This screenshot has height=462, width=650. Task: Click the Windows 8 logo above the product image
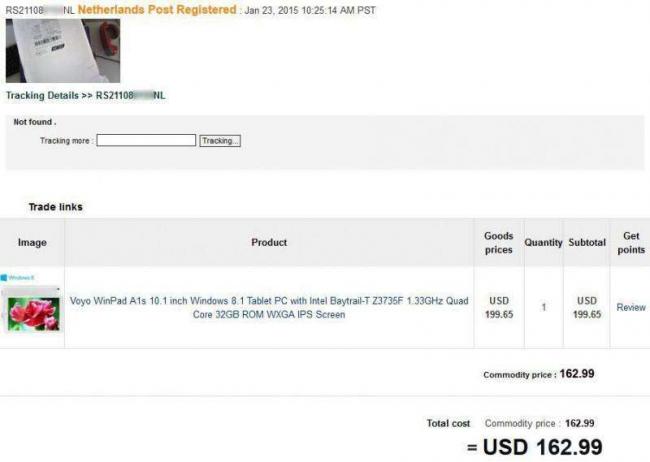pos(18,277)
